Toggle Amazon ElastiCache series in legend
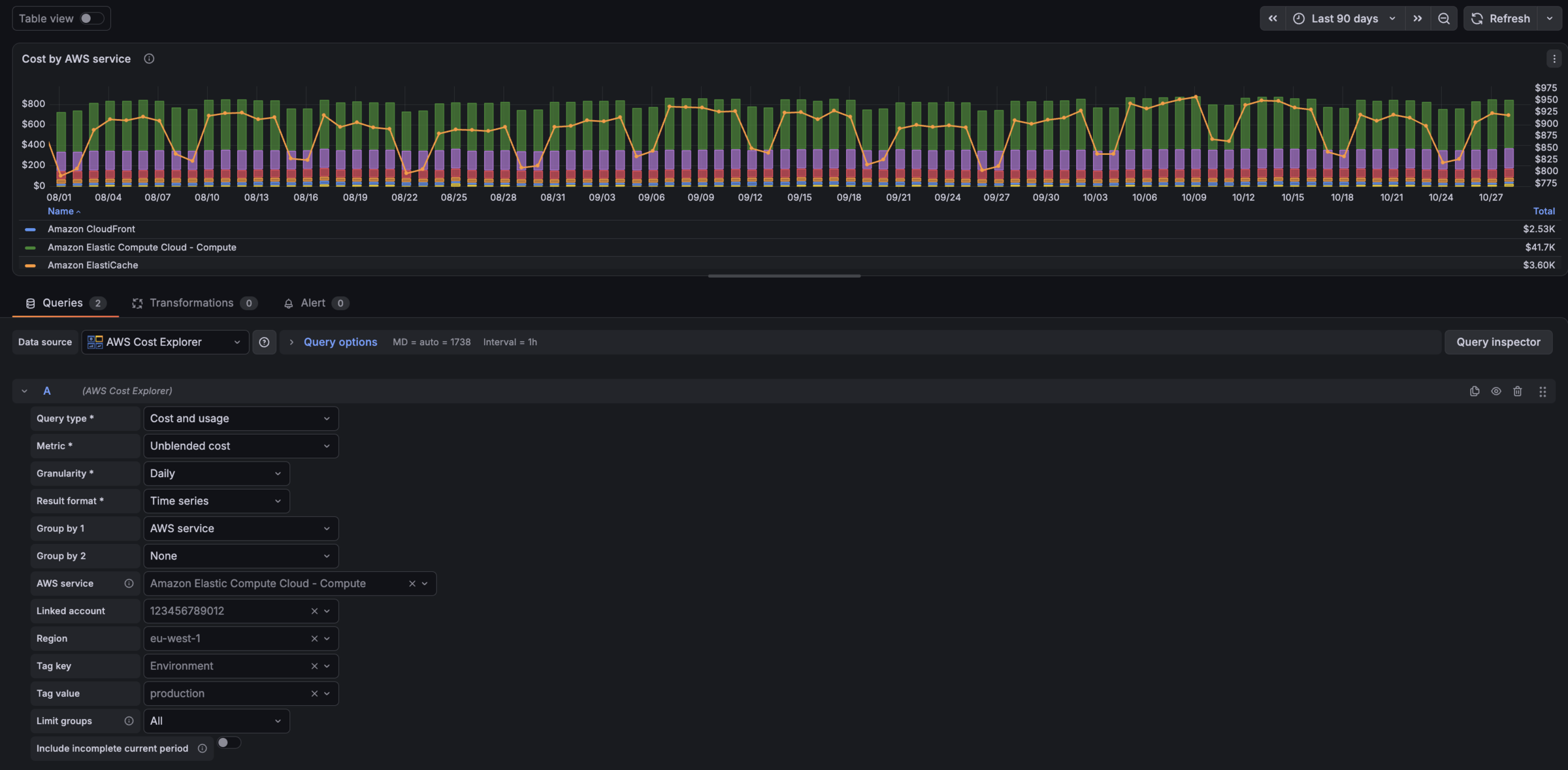The image size is (1568, 770). [x=93, y=265]
